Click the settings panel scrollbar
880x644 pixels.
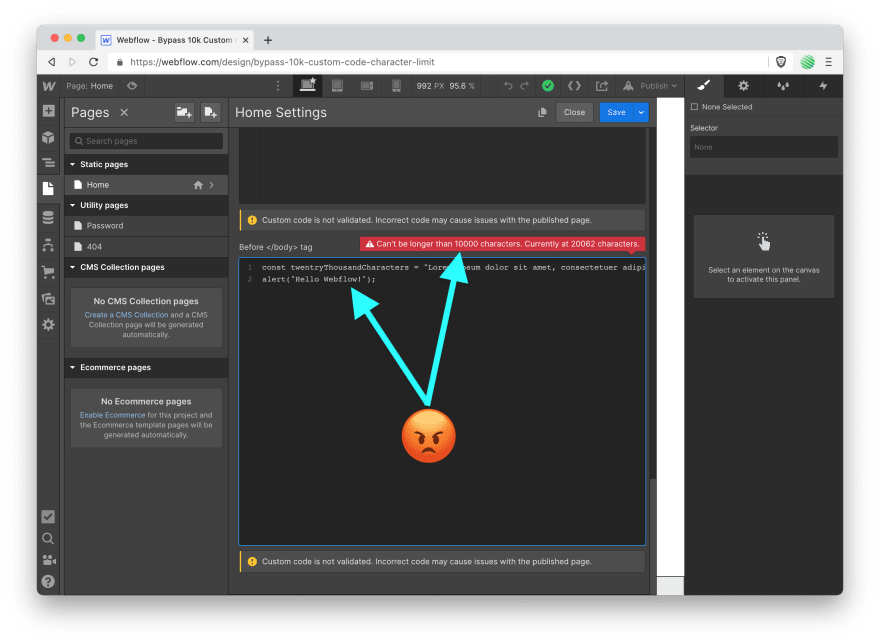coord(653,533)
